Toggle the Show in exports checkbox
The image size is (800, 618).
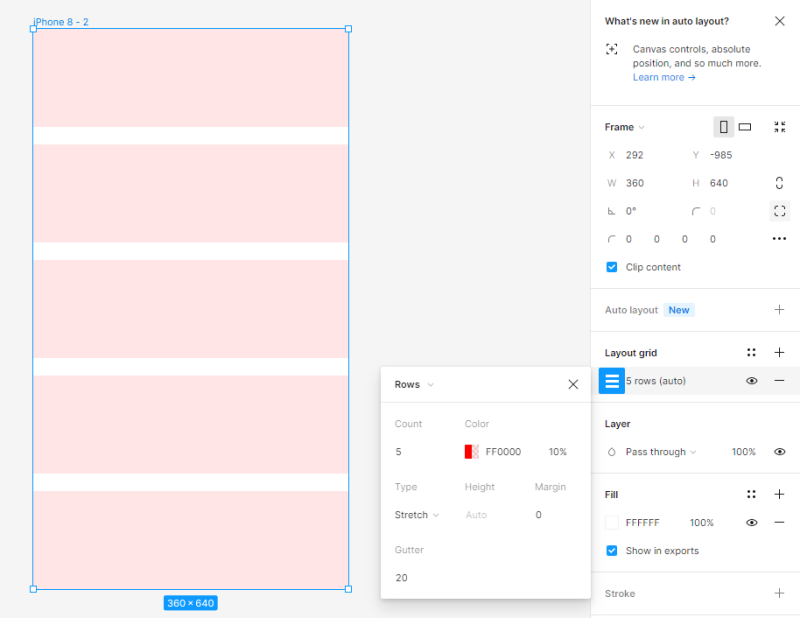coord(611,551)
